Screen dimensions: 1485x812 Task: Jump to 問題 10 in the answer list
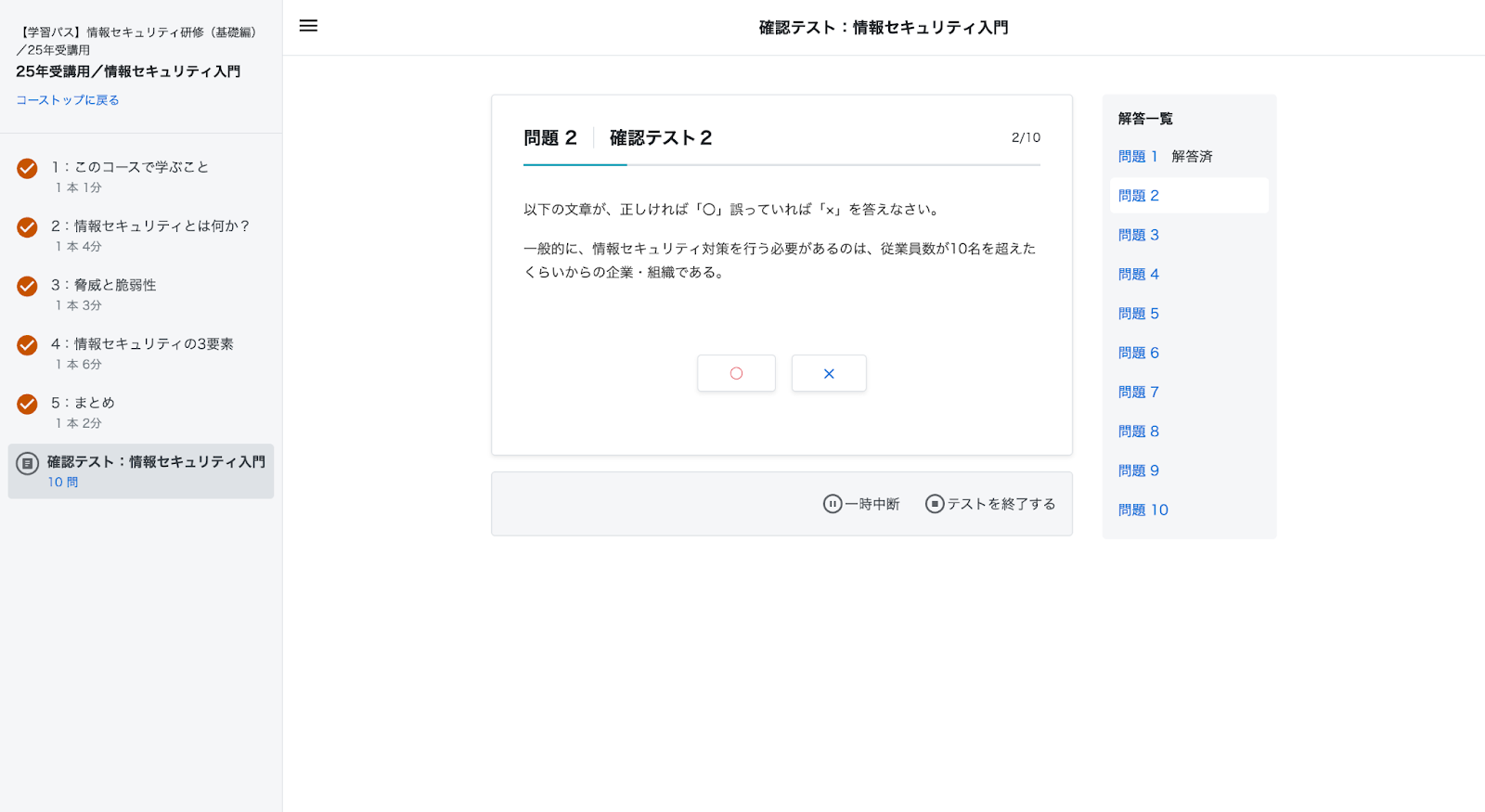click(1143, 510)
